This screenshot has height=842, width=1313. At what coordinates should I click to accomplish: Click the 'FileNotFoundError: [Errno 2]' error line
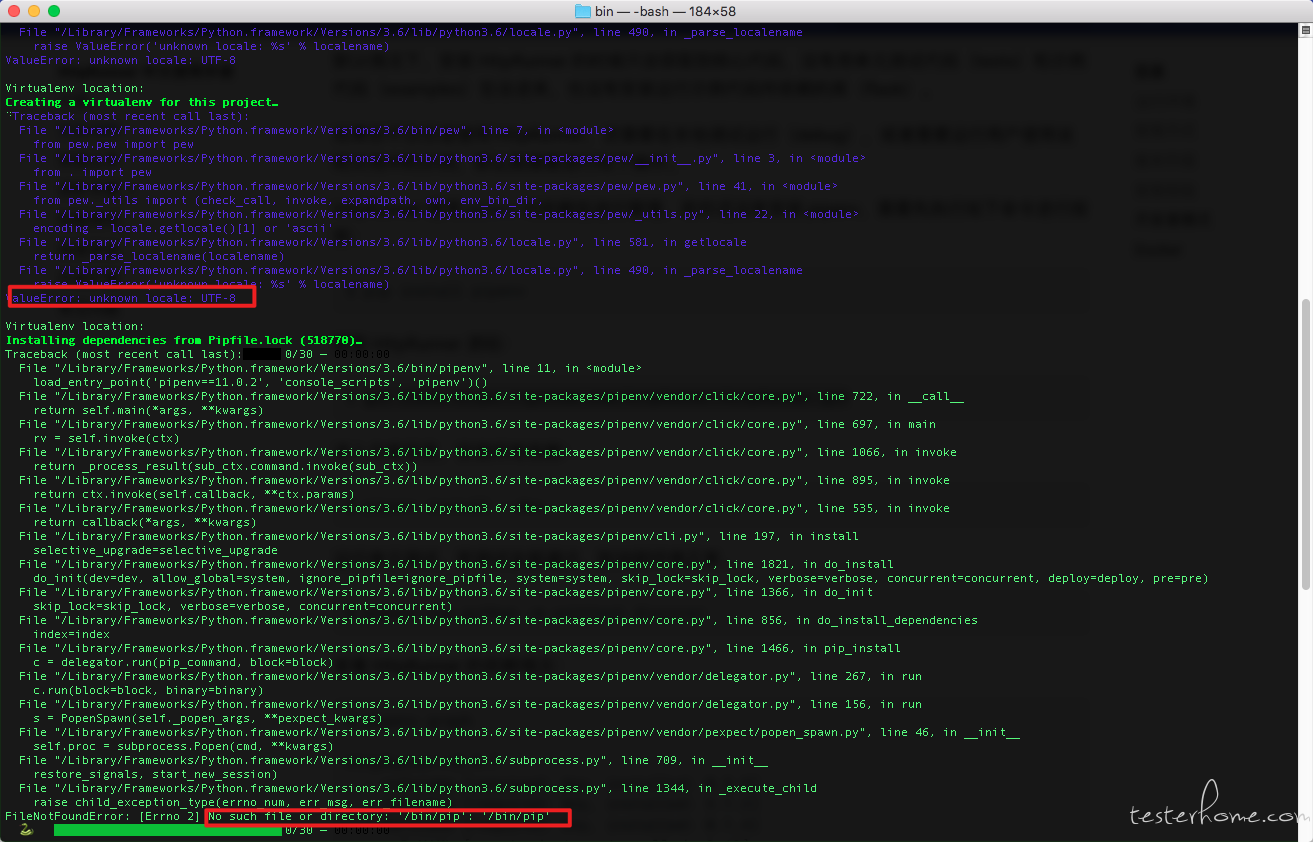pyautogui.click(x=279, y=817)
